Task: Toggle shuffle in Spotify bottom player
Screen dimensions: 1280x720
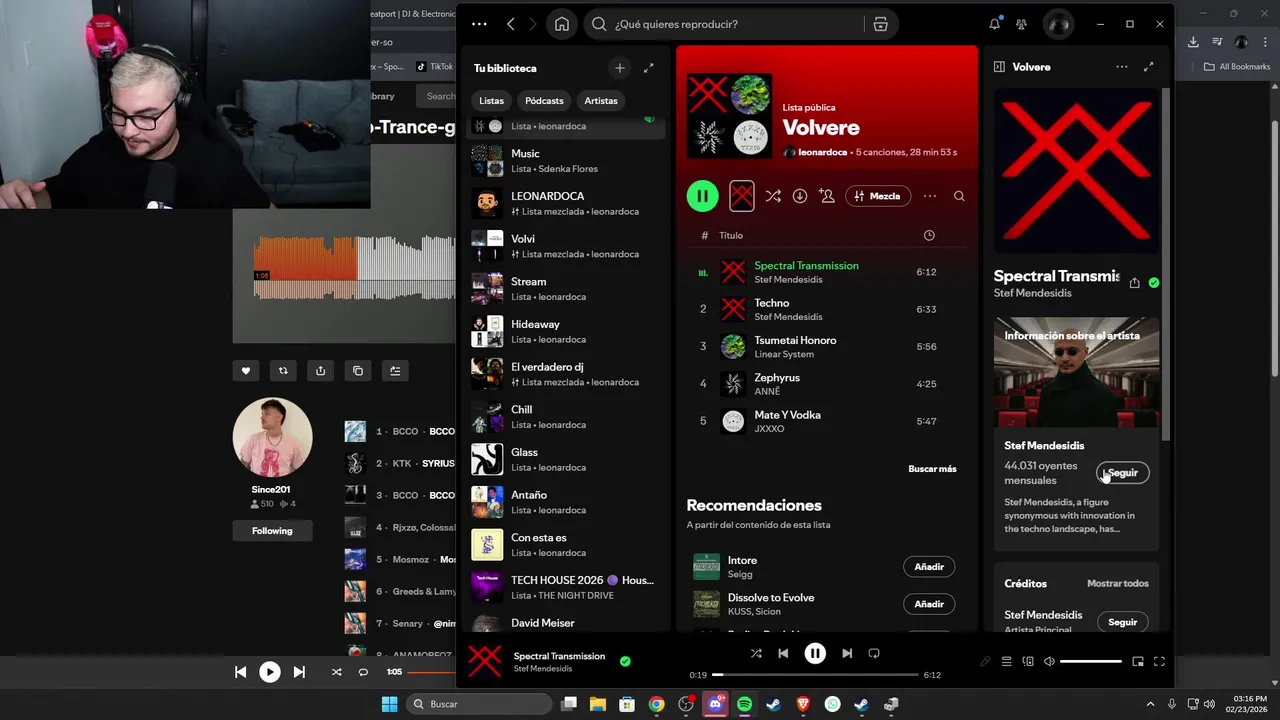Action: tap(756, 653)
